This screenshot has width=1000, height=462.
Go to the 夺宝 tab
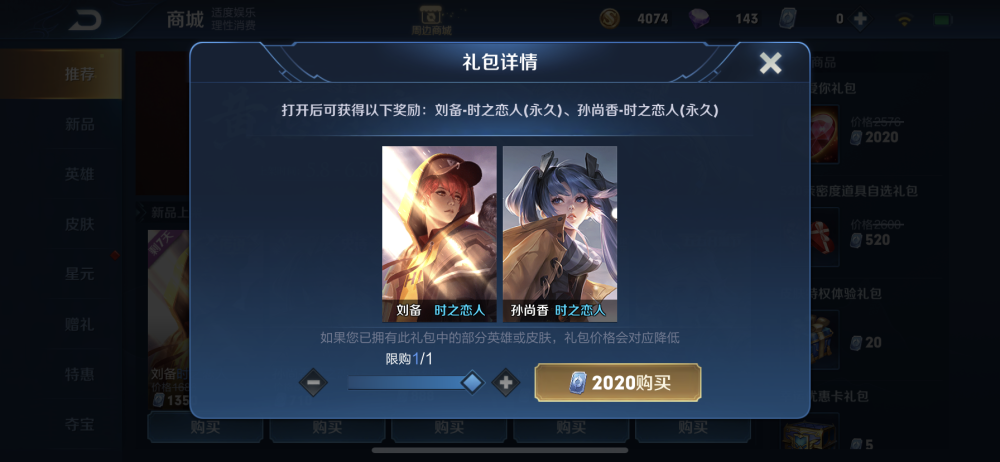(x=79, y=424)
